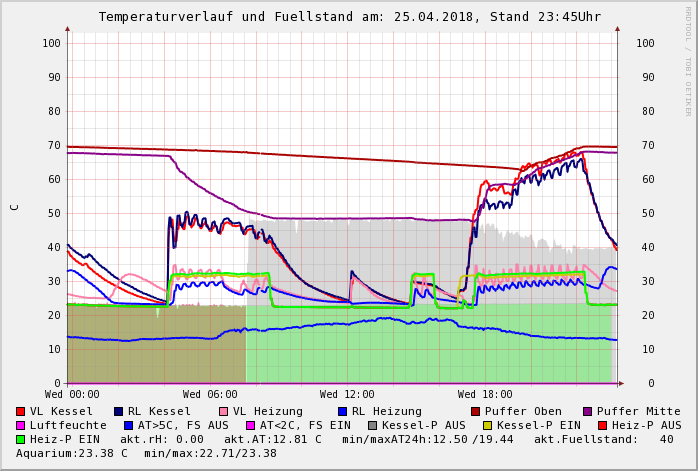
Task: Select the pink VL Heizung legend swatch
Action: pyautogui.click(x=223, y=411)
